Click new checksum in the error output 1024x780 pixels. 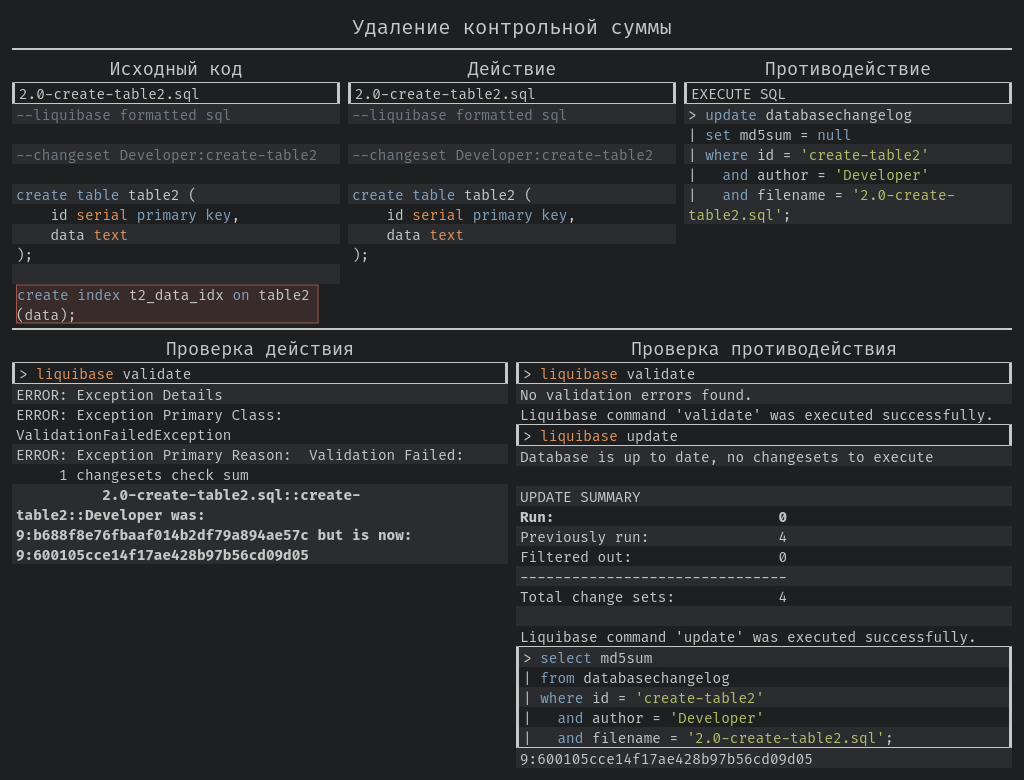162,555
